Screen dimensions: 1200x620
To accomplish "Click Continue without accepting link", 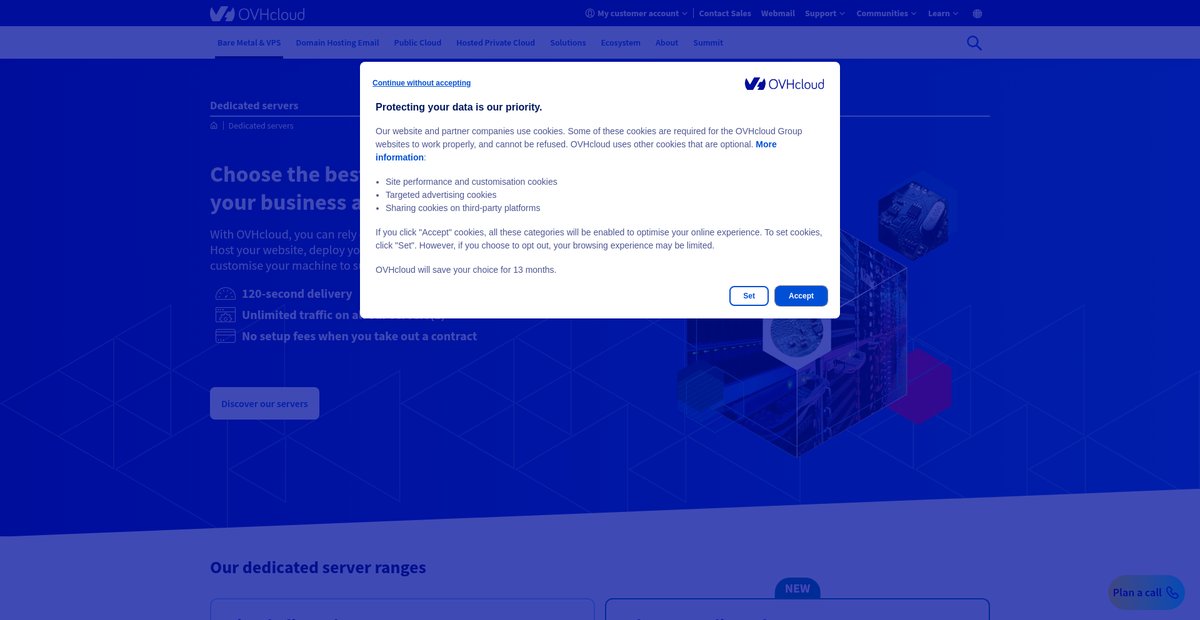I will [x=422, y=83].
